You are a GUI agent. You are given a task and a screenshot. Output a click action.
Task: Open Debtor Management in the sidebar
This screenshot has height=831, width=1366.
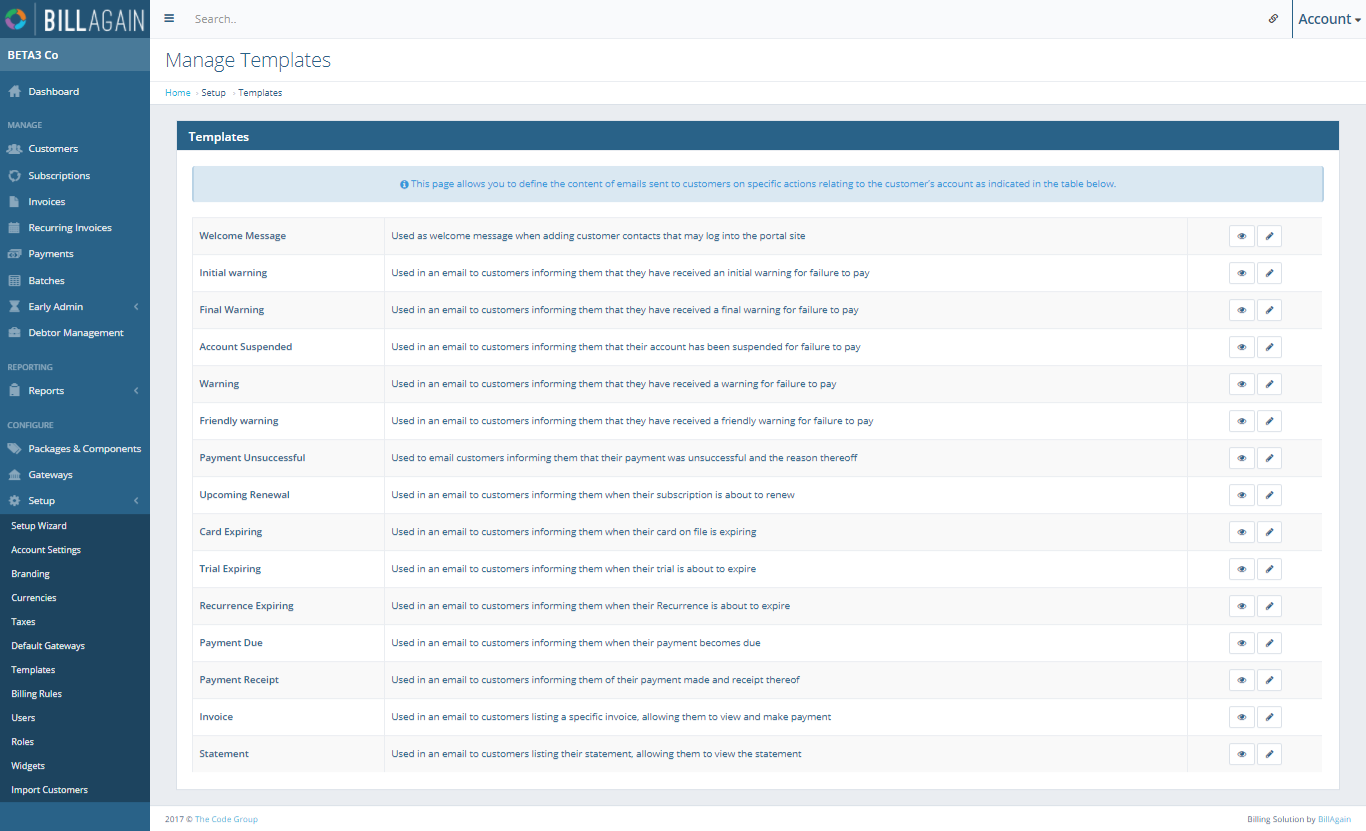(75, 333)
